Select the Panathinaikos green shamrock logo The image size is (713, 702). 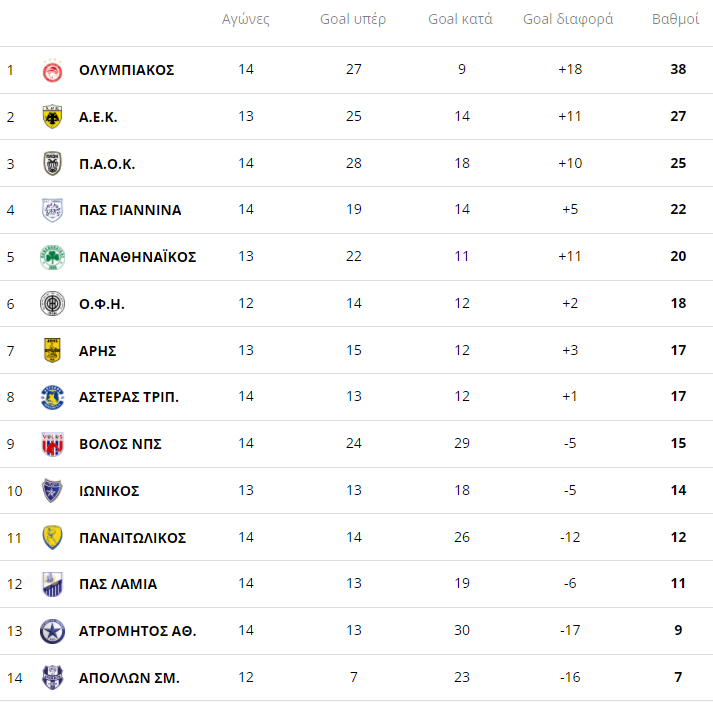point(52,257)
